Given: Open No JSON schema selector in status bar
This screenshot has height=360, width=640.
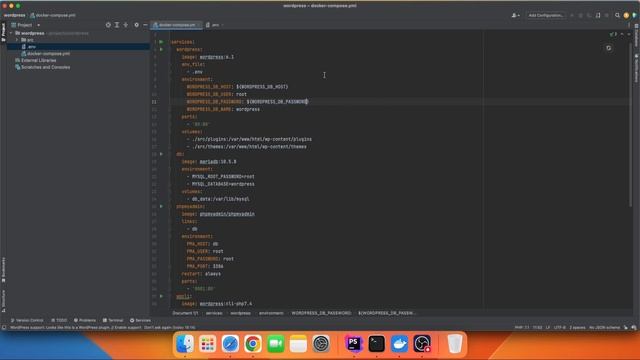Looking at the screenshot, I should pyautogui.click(x=604, y=327).
